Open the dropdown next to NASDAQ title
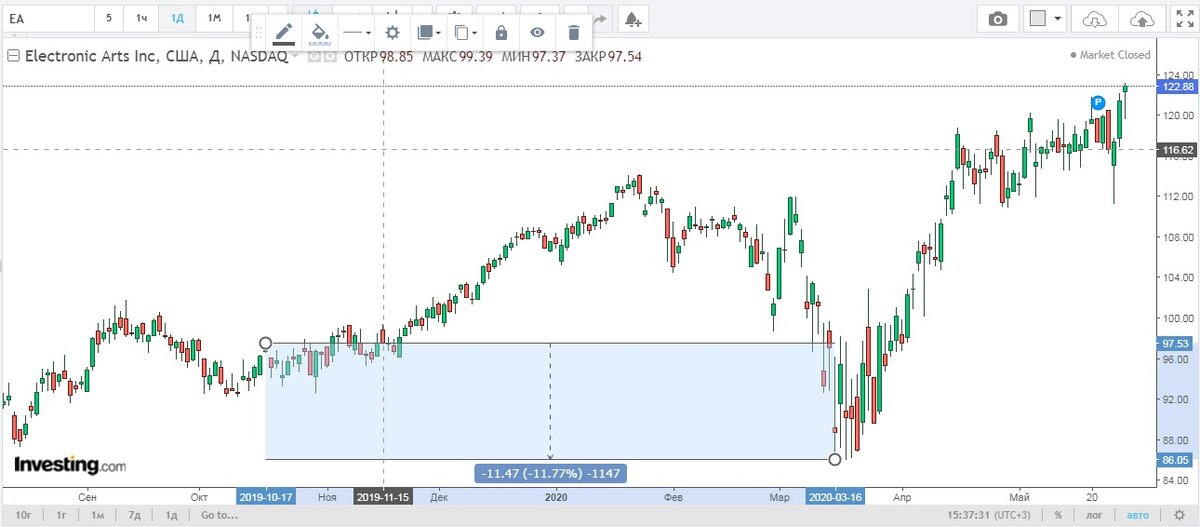The image size is (1200, 527). [296, 56]
